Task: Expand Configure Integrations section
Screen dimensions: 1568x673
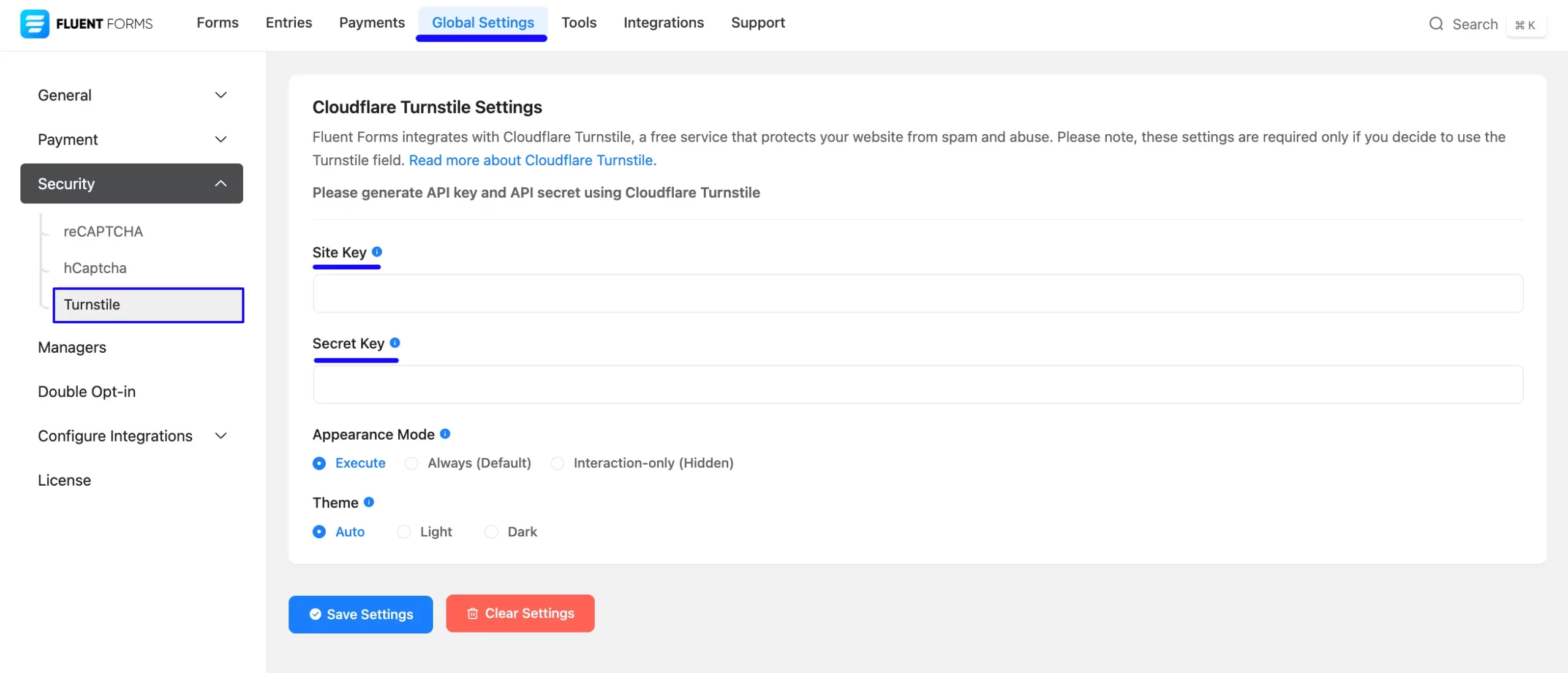Action: pyautogui.click(x=132, y=436)
